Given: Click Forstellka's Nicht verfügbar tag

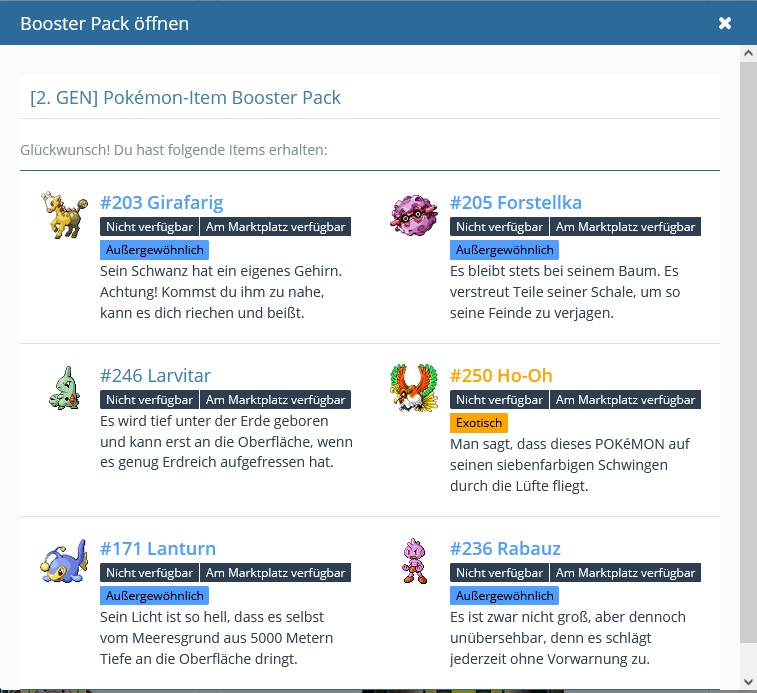Looking at the screenshot, I should coord(499,227).
